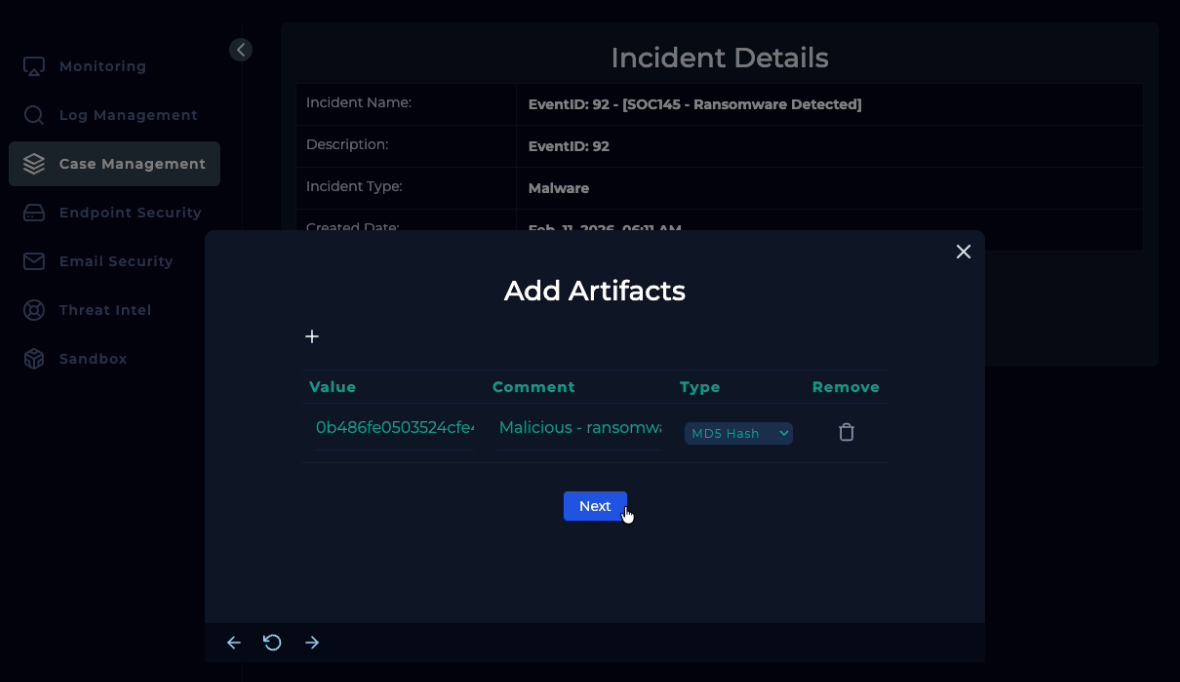Open Log Management menu item
Screen dimensions: 1180x682
pos(128,115)
